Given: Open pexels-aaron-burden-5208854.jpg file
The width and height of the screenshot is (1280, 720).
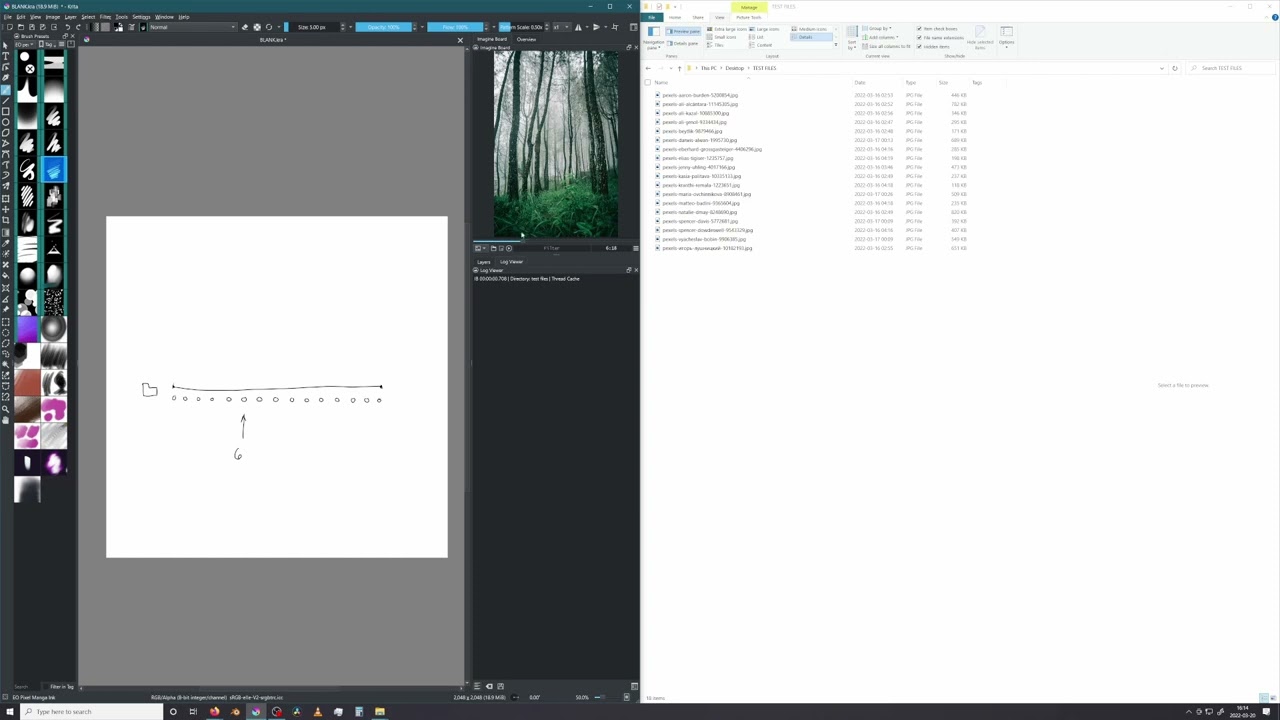Looking at the screenshot, I should (700, 95).
